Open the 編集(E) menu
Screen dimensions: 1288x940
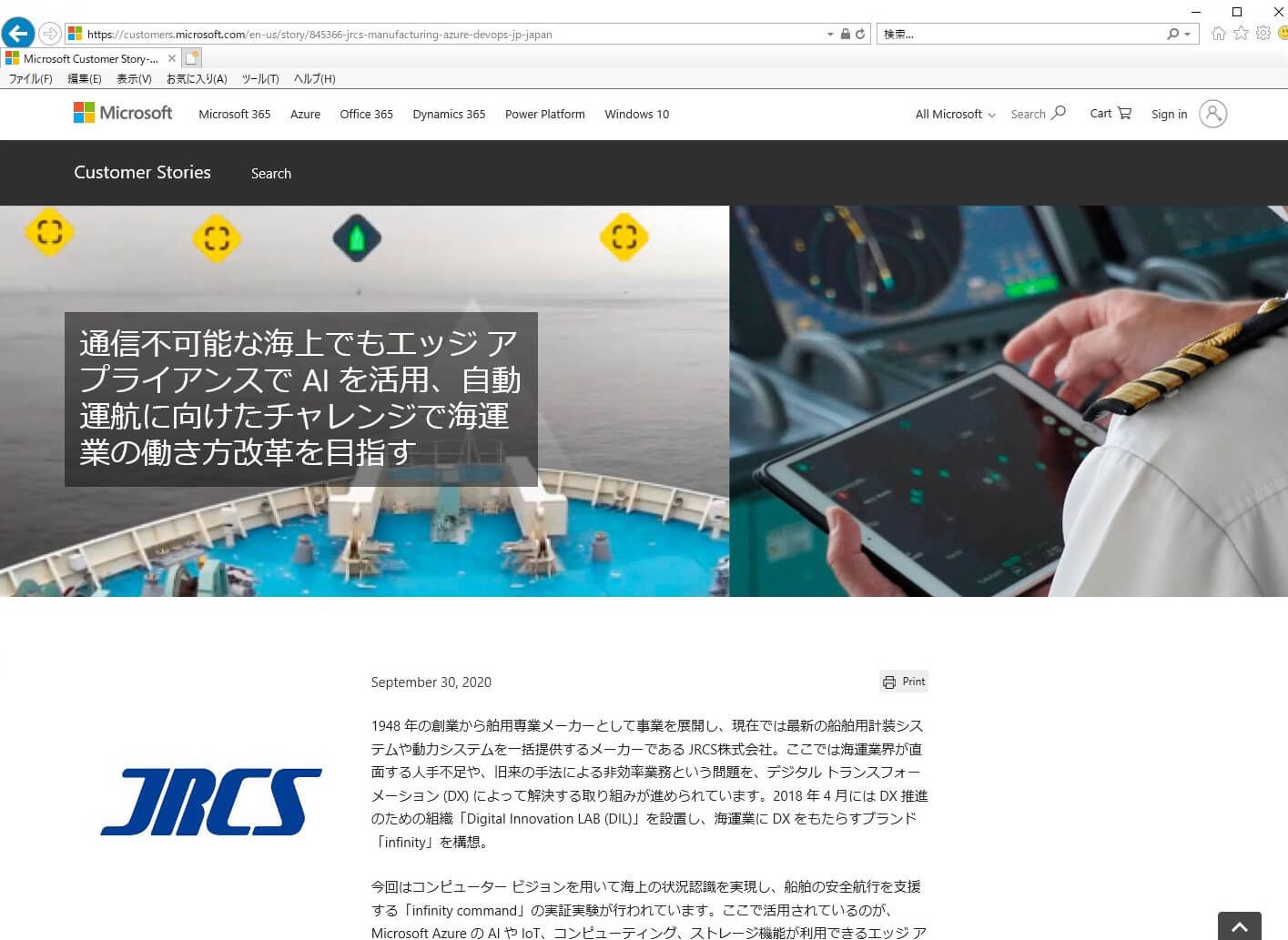click(85, 79)
